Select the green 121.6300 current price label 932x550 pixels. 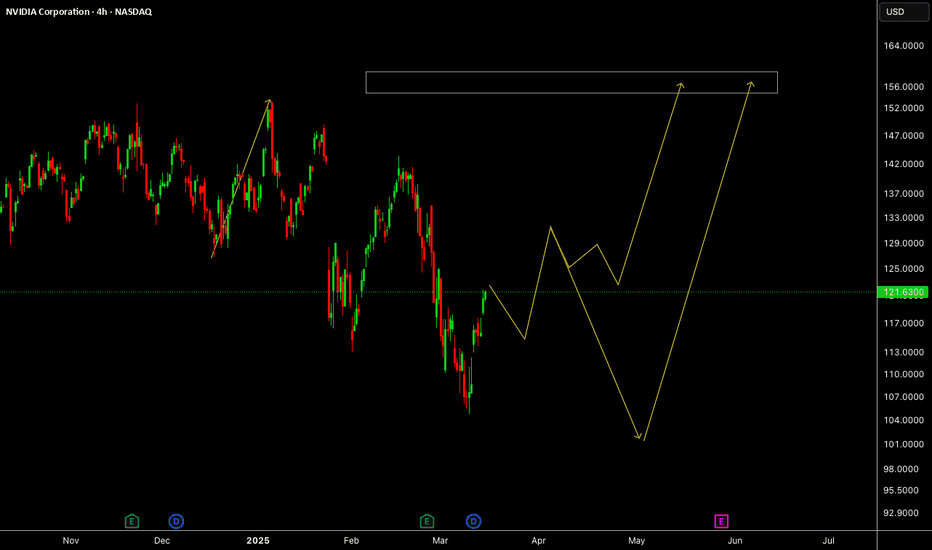902,292
